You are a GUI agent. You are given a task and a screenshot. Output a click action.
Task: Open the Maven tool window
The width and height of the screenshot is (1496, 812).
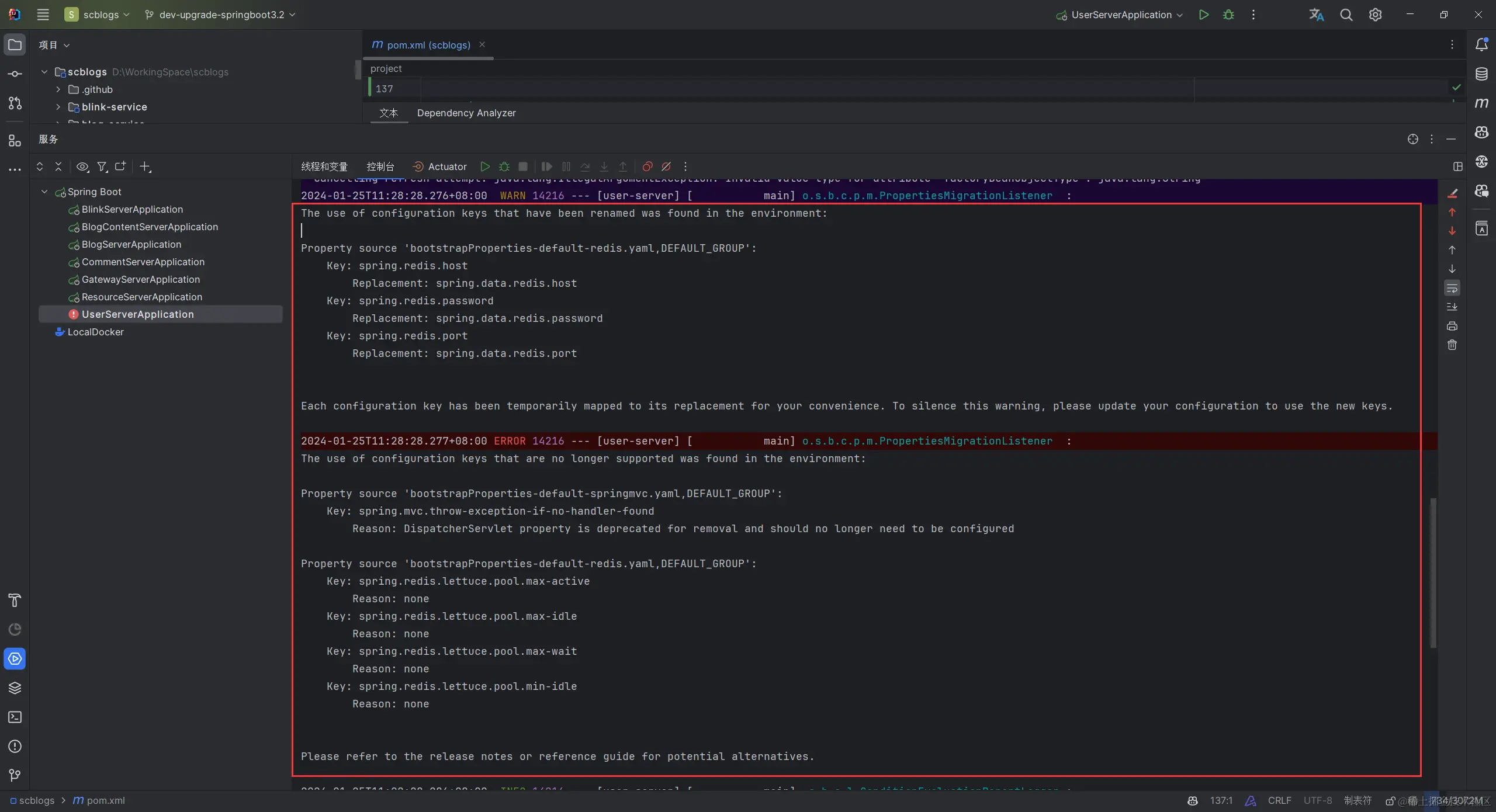pos(1481,103)
